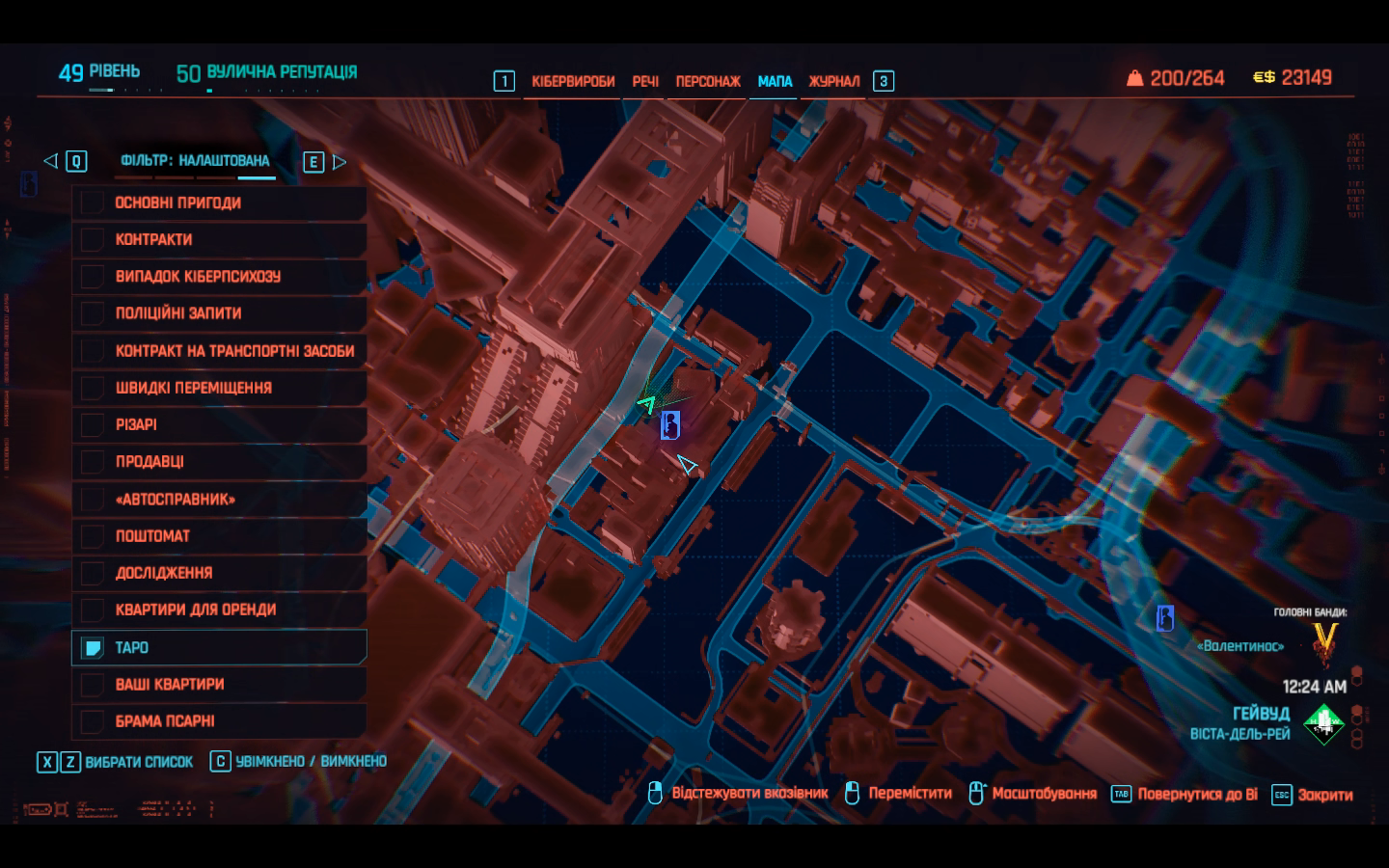This screenshot has height=868, width=1389.
Task: Click the Повернутися до Ві label
Action: click(x=1197, y=795)
